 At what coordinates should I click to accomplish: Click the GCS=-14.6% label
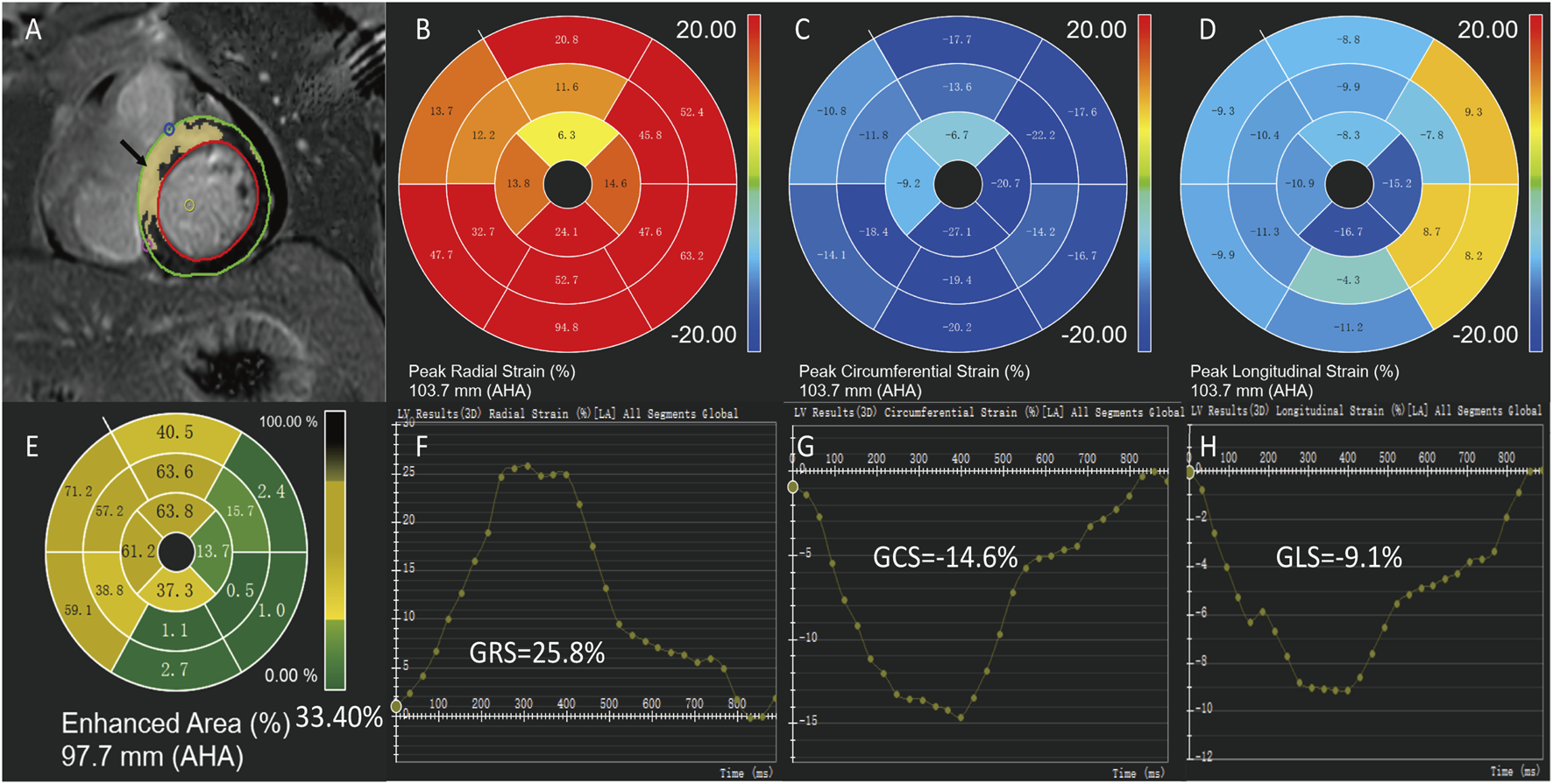(x=946, y=557)
